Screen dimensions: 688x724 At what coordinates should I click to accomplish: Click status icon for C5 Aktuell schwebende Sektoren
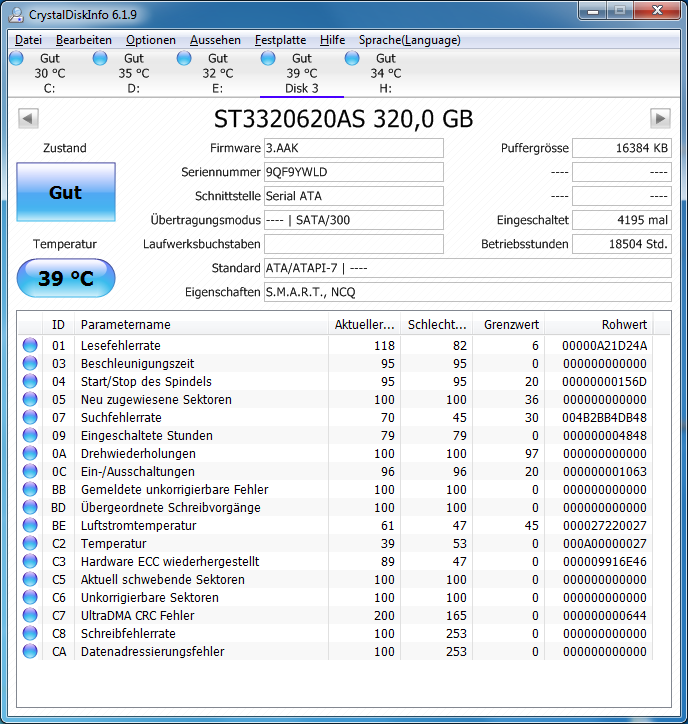tap(30, 579)
